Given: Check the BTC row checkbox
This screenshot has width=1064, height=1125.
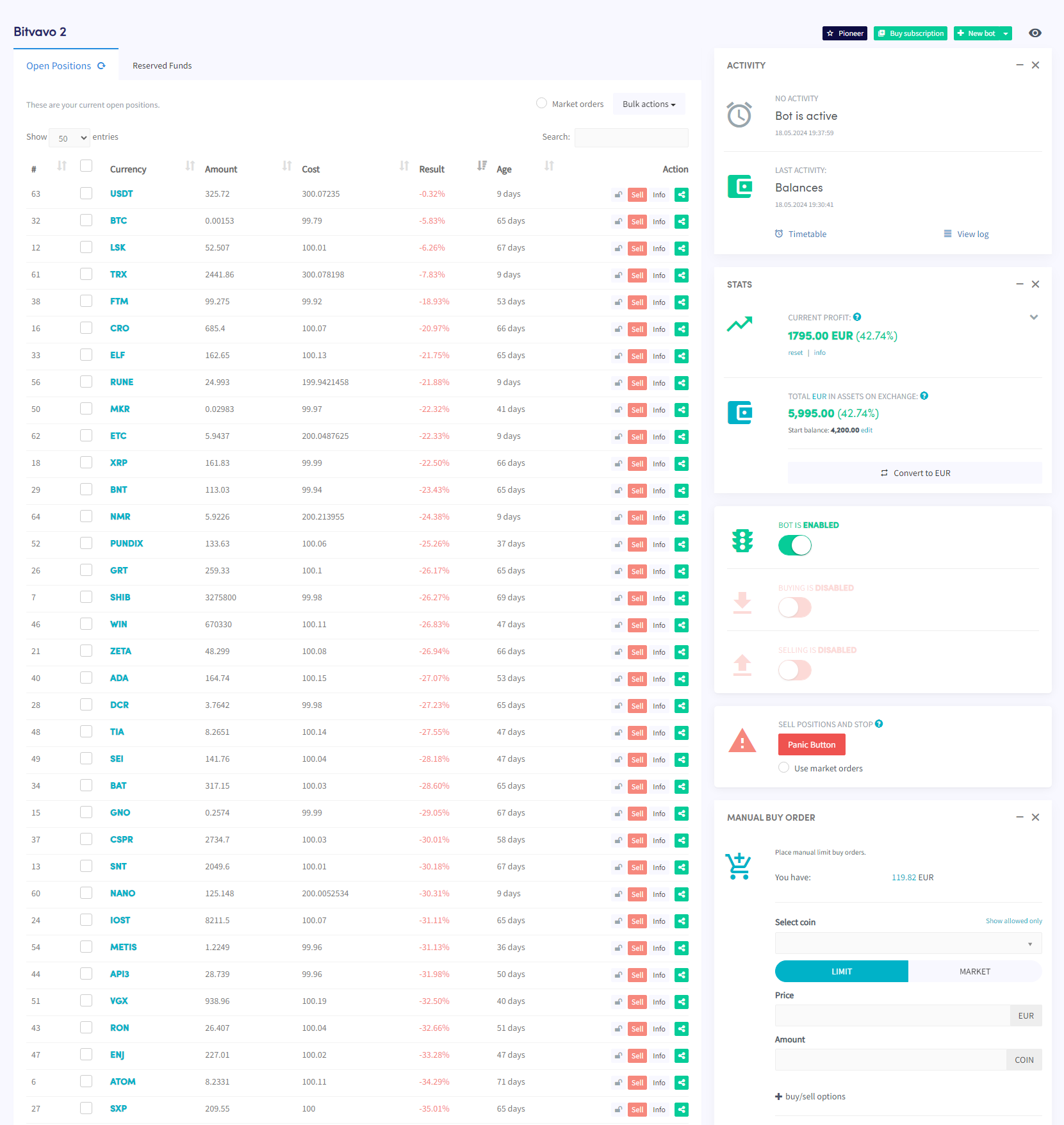Looking at the screenshot, I should pyautogui.click(x=86, y=220).
